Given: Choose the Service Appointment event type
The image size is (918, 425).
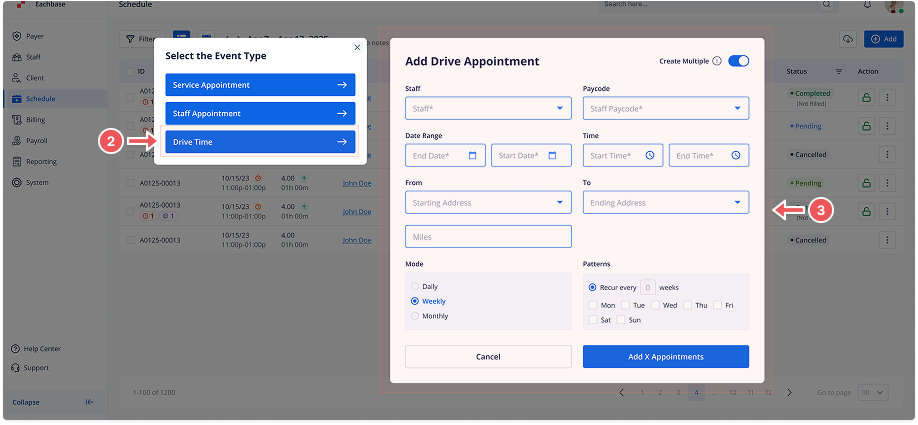Looking at the screenshot, I should 260,85.
